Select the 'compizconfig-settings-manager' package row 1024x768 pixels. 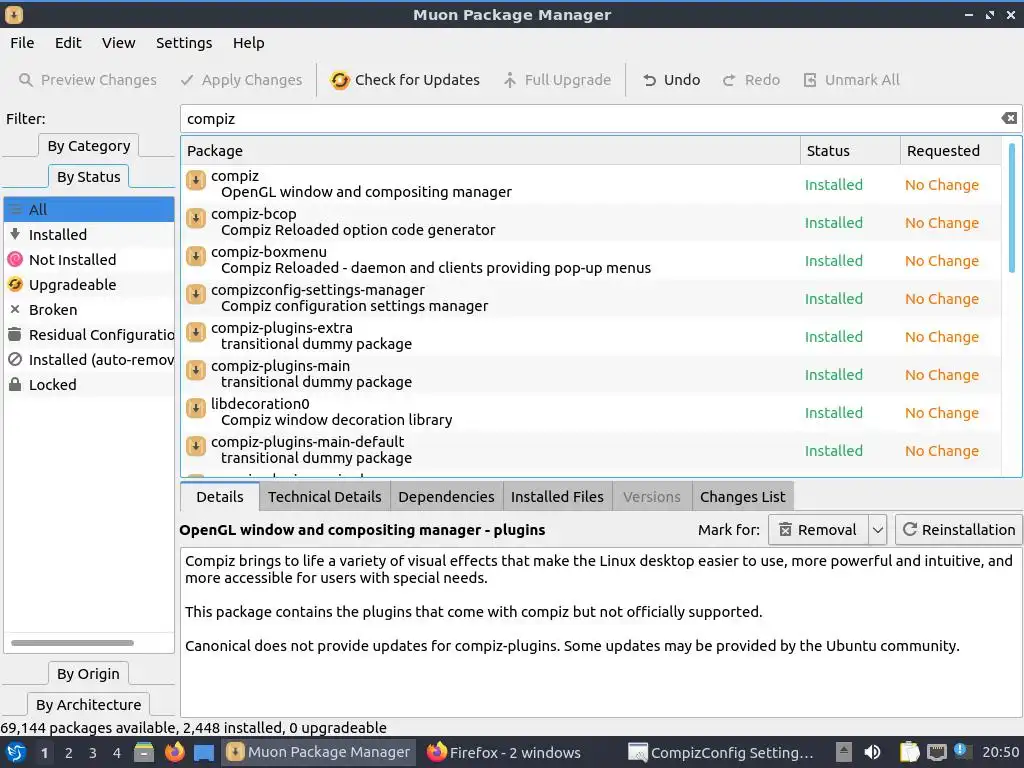(591, 298)
